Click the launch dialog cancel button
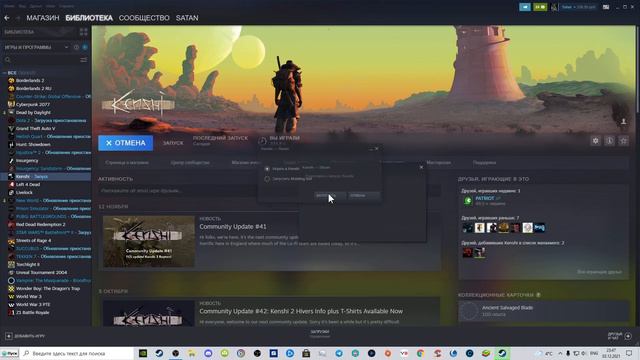The height and width of the screenshot is (360, 640). pos(363,196)
